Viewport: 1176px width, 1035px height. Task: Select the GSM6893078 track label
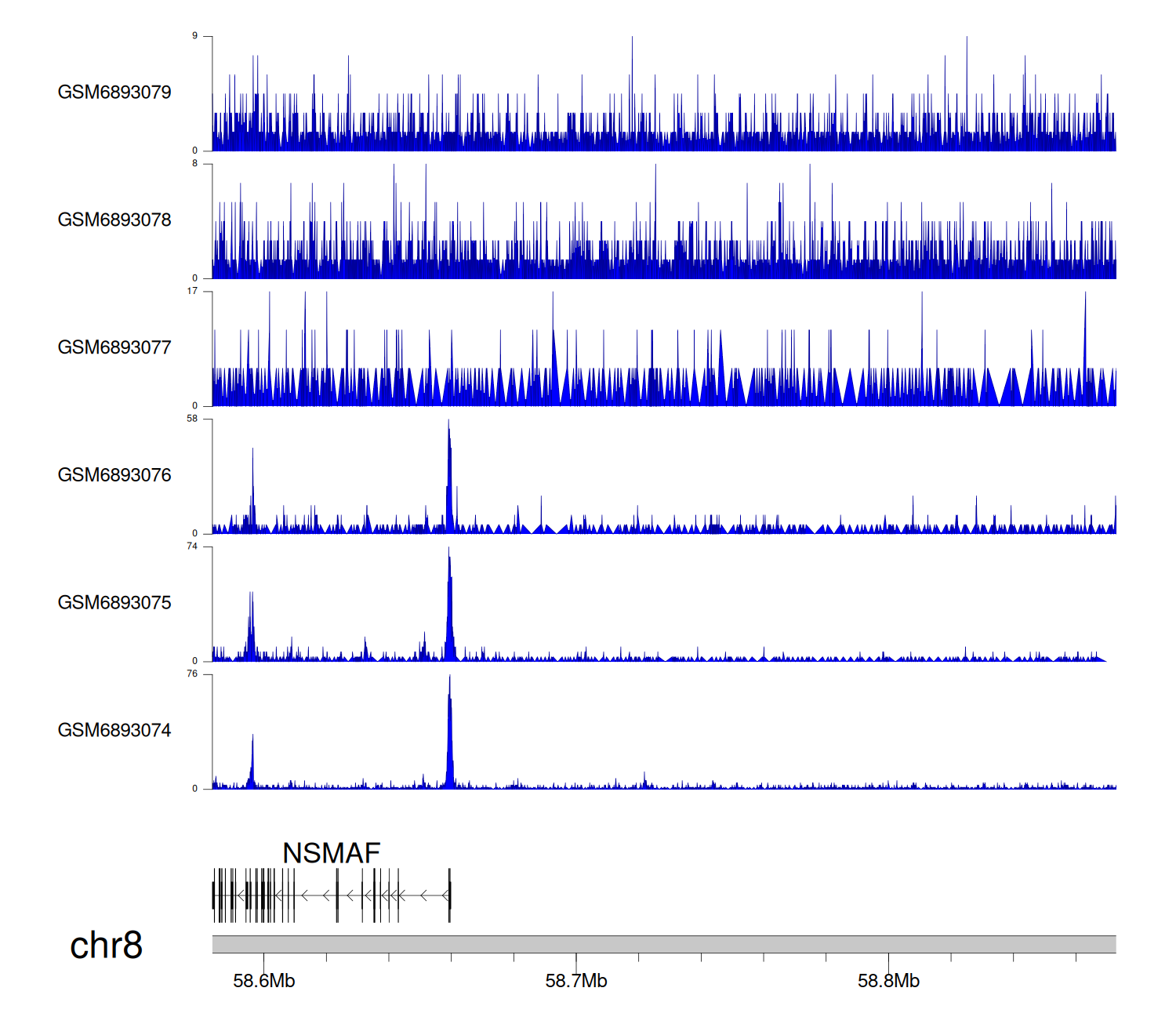pyautogui.click(x=114, y=220)
